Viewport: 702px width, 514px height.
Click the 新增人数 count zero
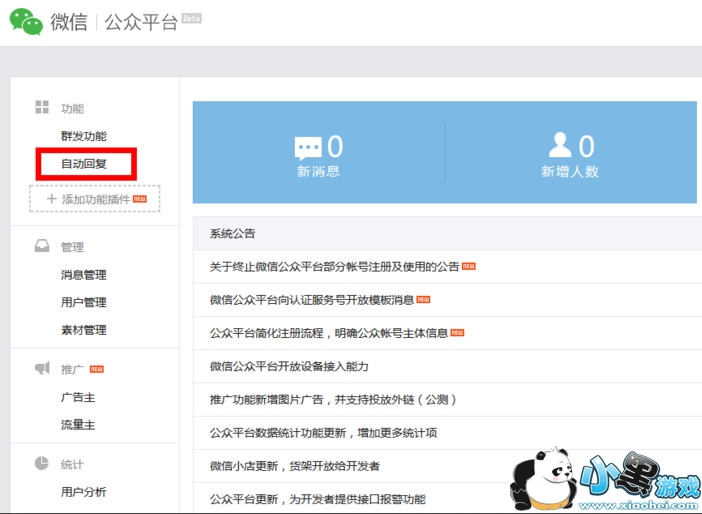click(x=586, y=146)
